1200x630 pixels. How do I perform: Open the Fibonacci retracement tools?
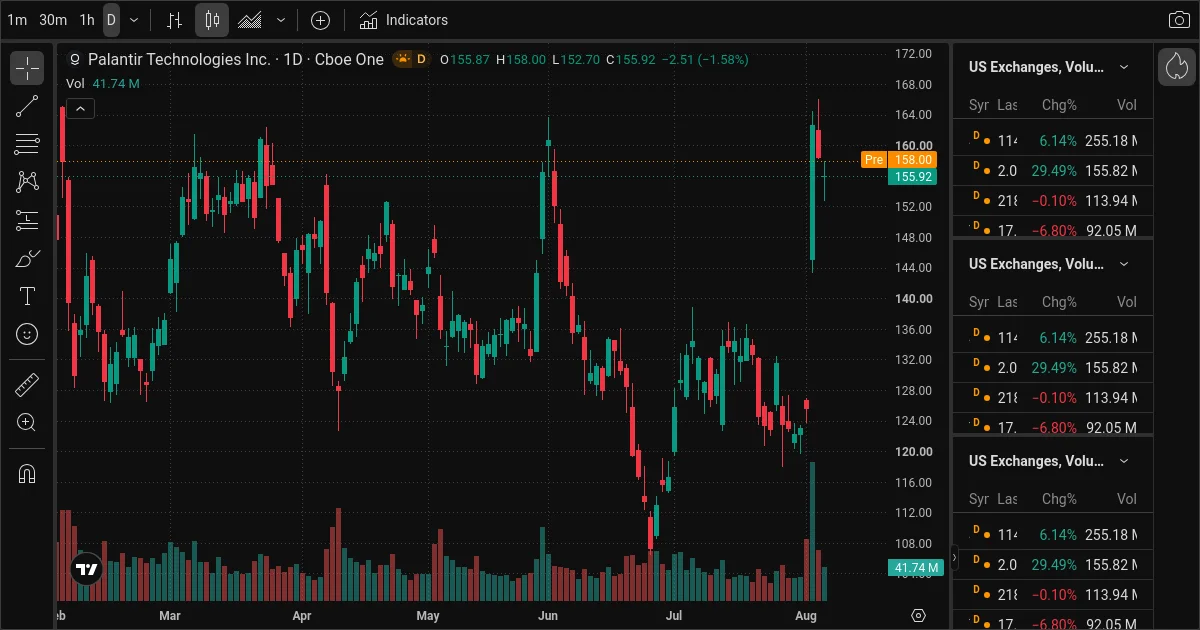point(27,144)
